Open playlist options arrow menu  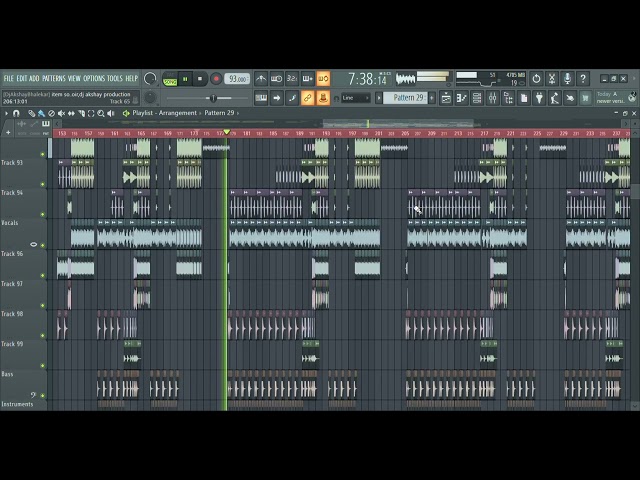[x=6, y=113]
